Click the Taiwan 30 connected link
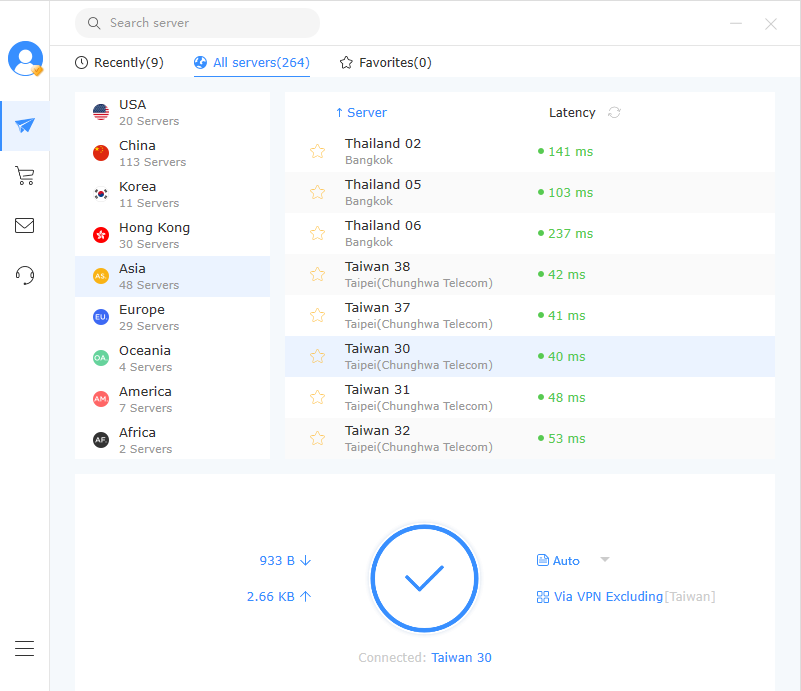 [x=461, y=658]
